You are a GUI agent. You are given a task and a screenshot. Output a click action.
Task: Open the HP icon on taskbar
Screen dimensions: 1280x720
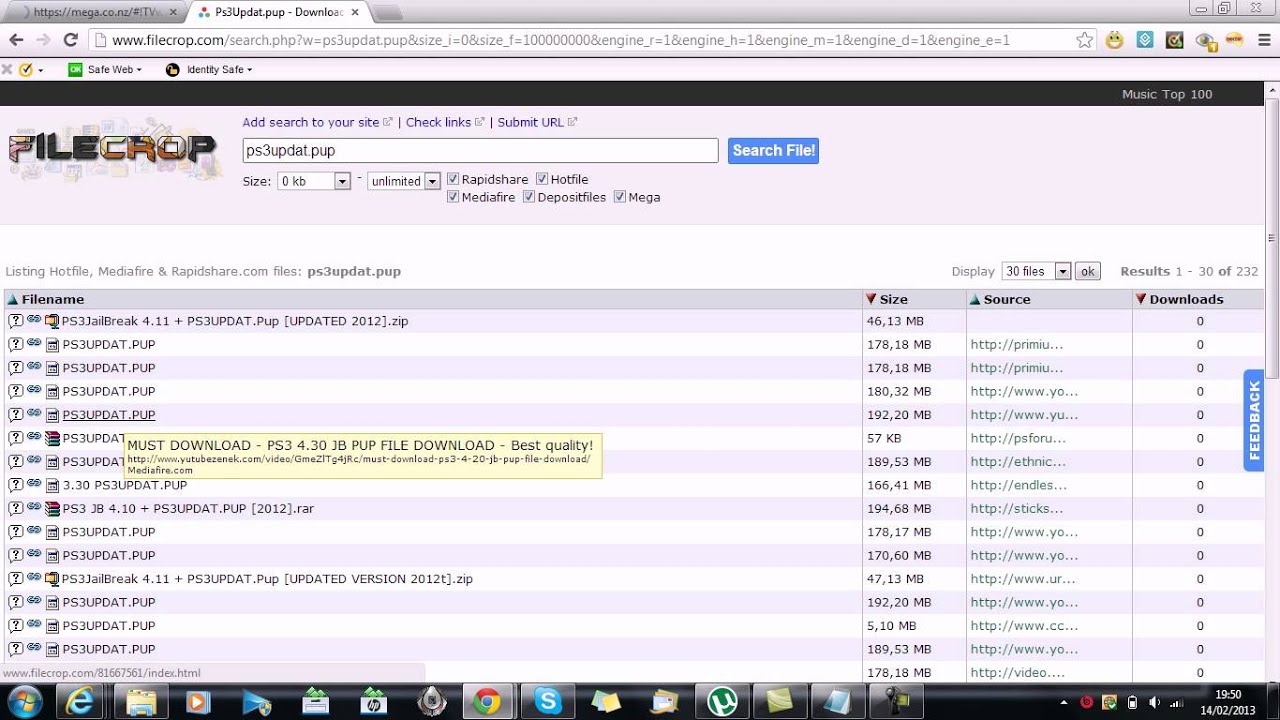click(374, 701)
